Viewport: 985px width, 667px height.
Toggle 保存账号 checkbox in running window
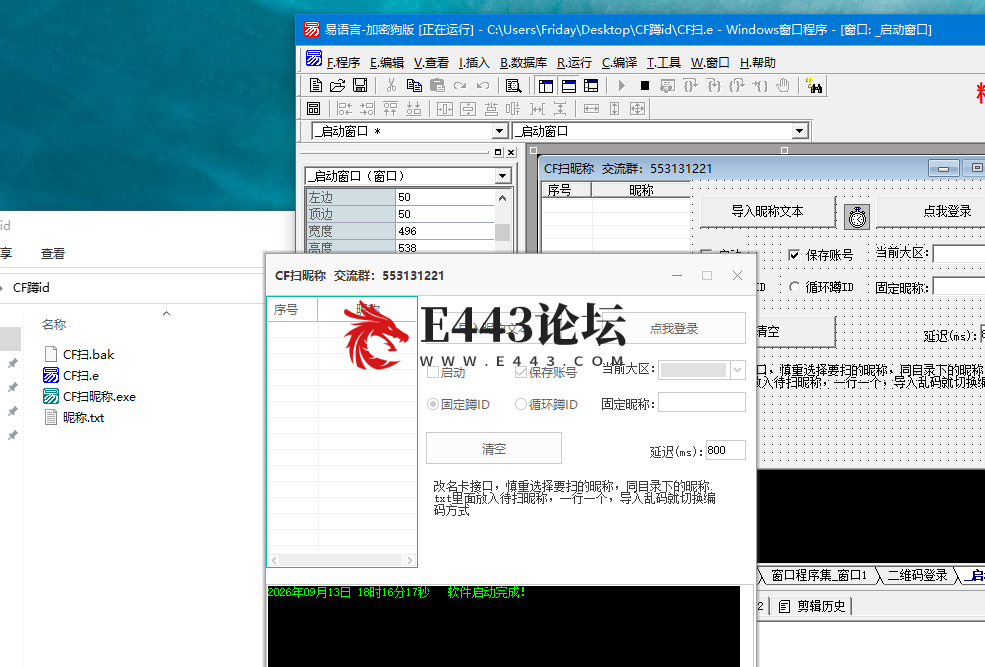(x=520, y=372)
